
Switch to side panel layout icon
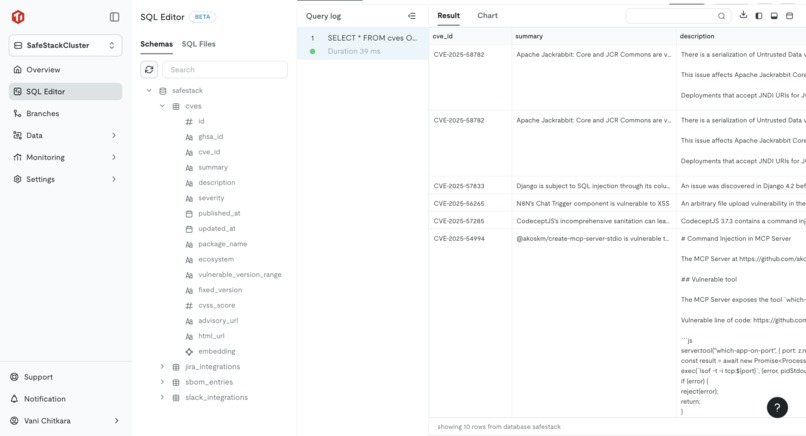(759, 16)
